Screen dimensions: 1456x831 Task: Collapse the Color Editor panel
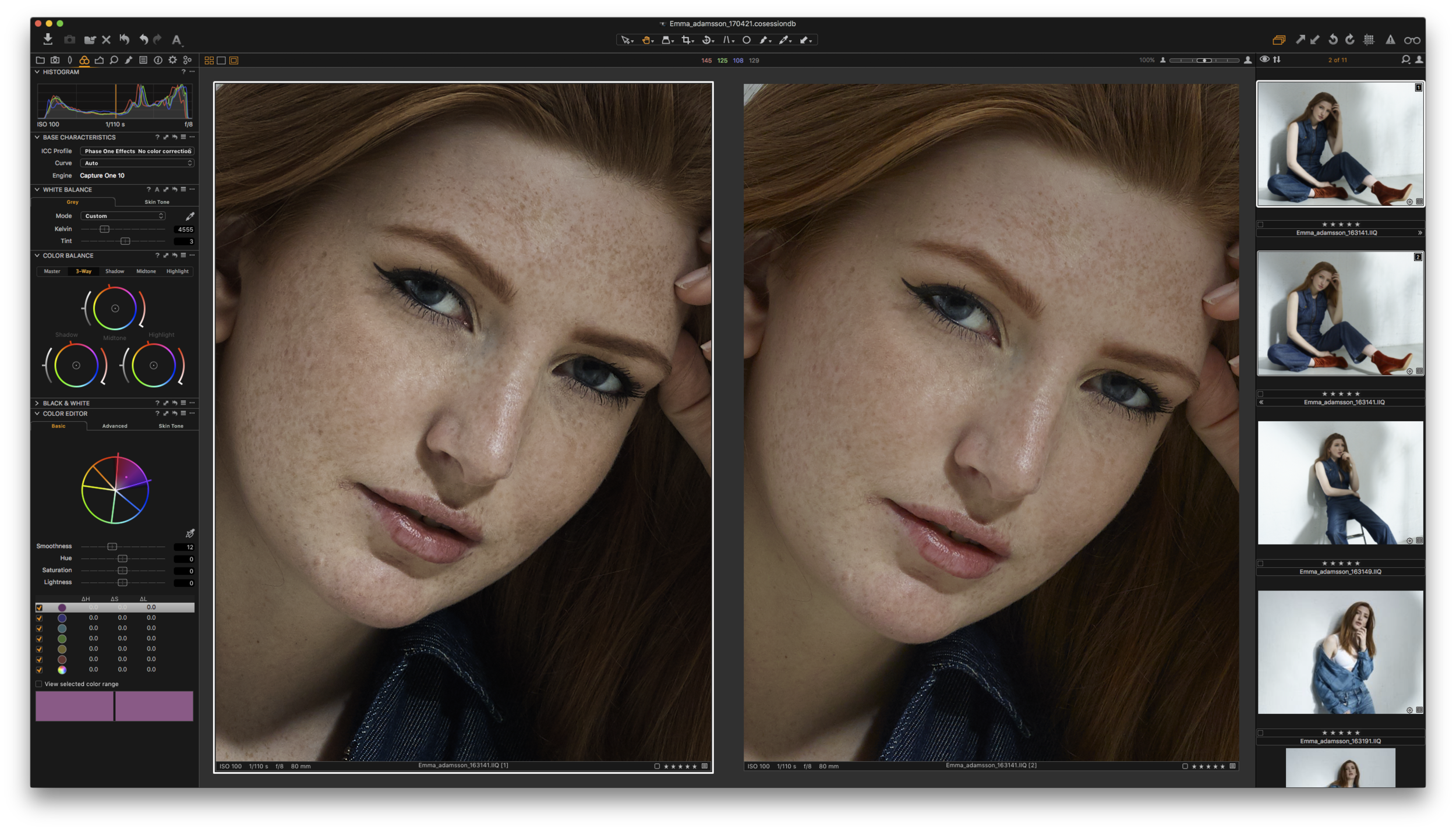(37, 414)
